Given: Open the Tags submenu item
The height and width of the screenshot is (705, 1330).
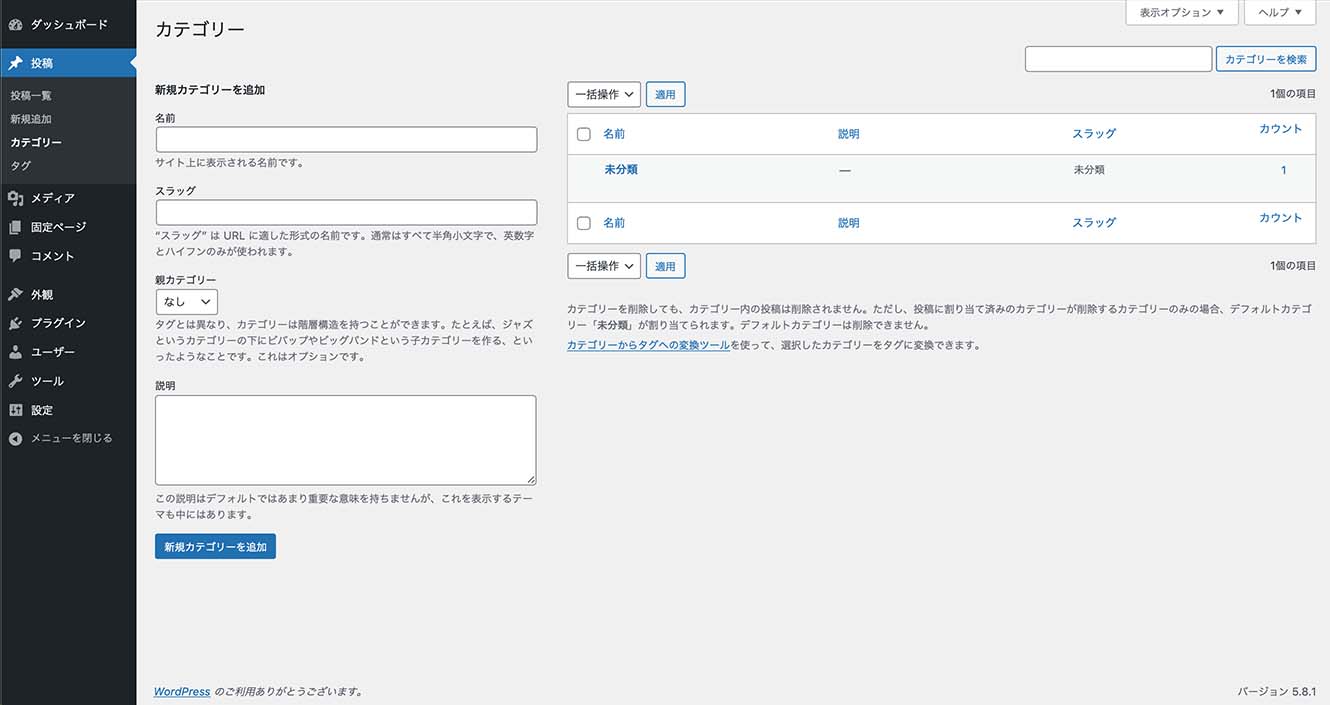Looking at the screenshot, I should 20,165.
